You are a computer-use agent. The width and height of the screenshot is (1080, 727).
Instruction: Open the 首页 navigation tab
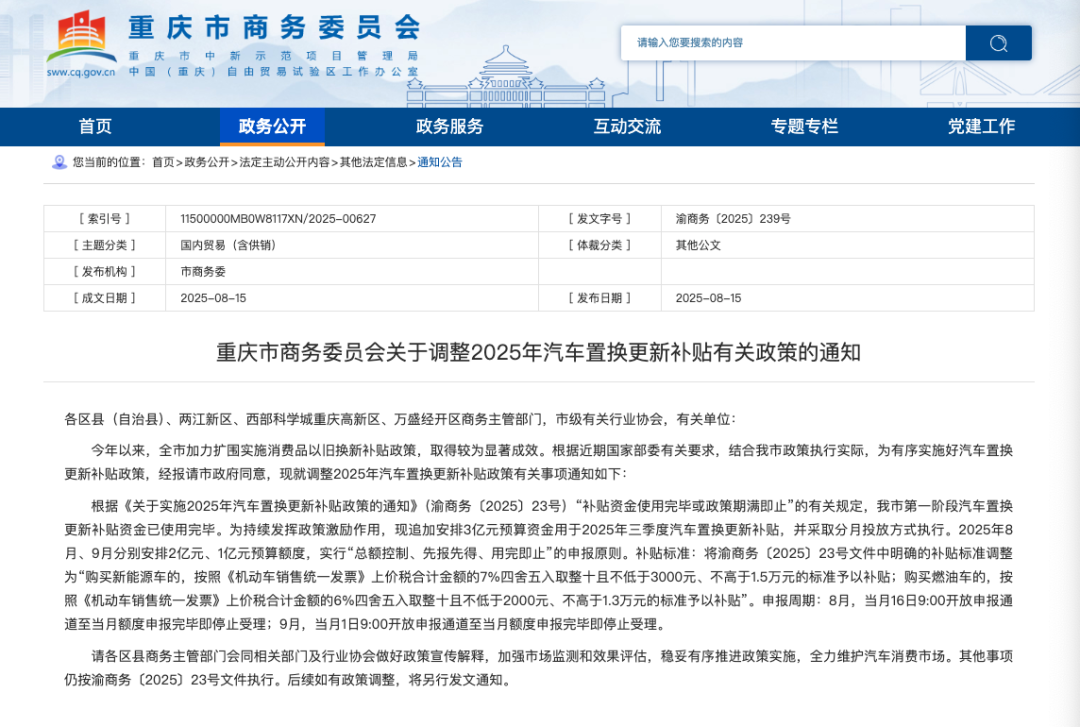[x=95, y=126]
